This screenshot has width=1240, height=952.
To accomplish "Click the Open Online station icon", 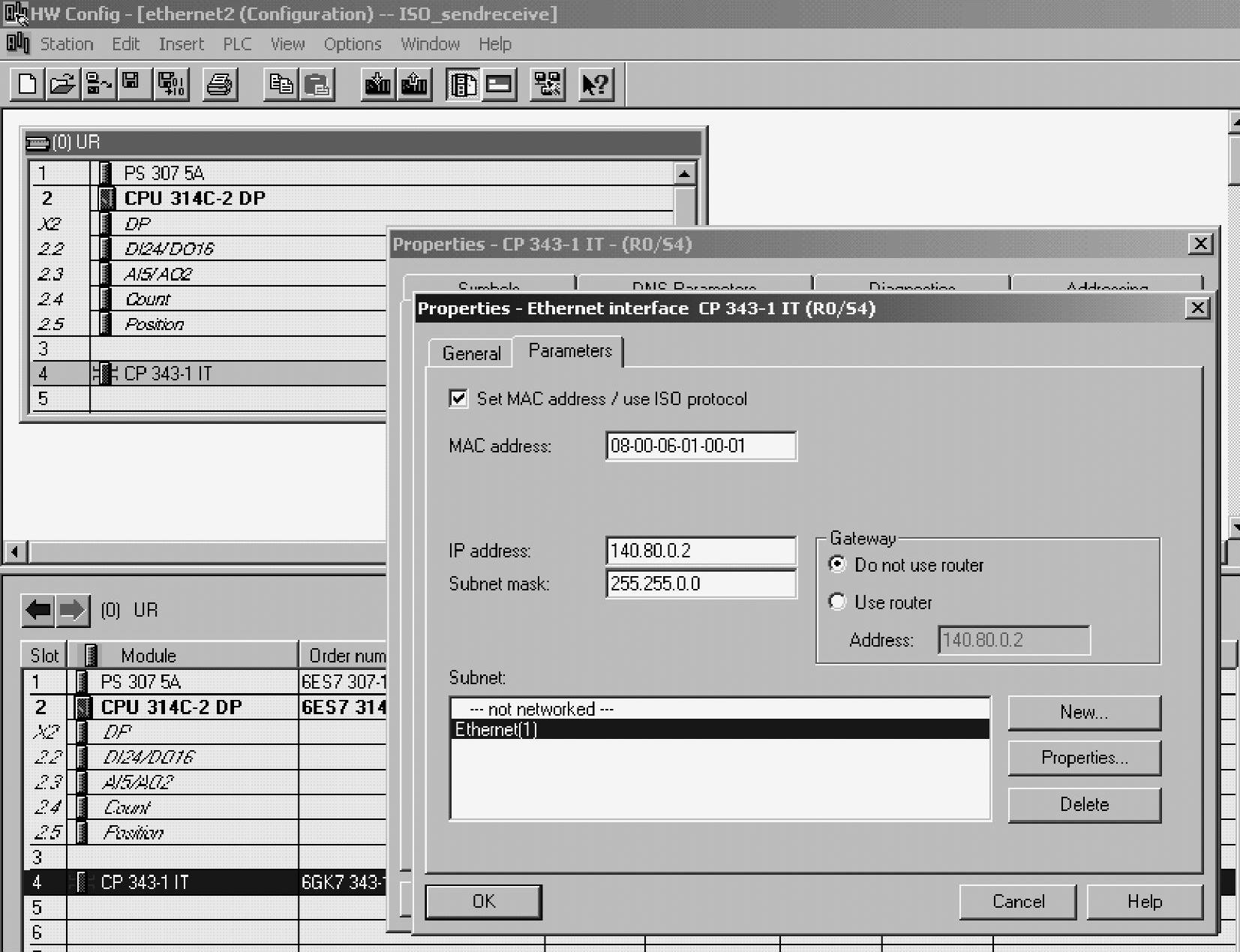I will tap(98, 83).
